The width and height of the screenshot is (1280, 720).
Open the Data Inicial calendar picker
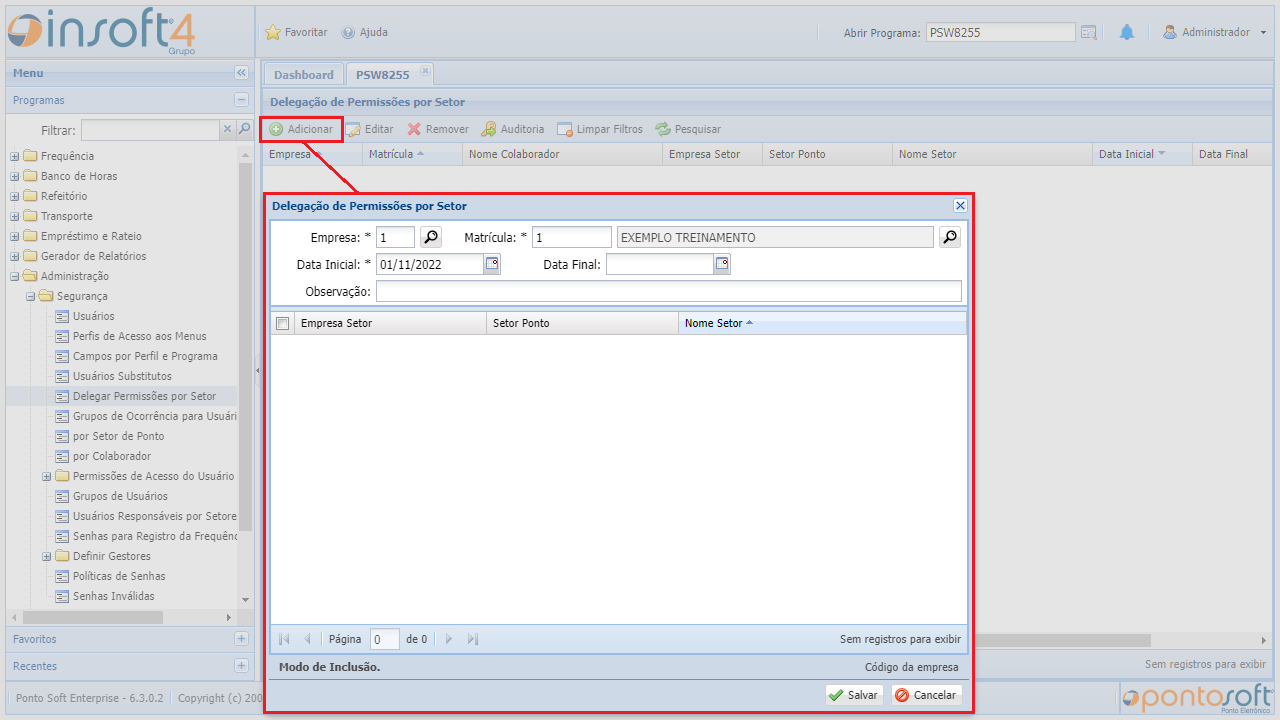(491, 264)
